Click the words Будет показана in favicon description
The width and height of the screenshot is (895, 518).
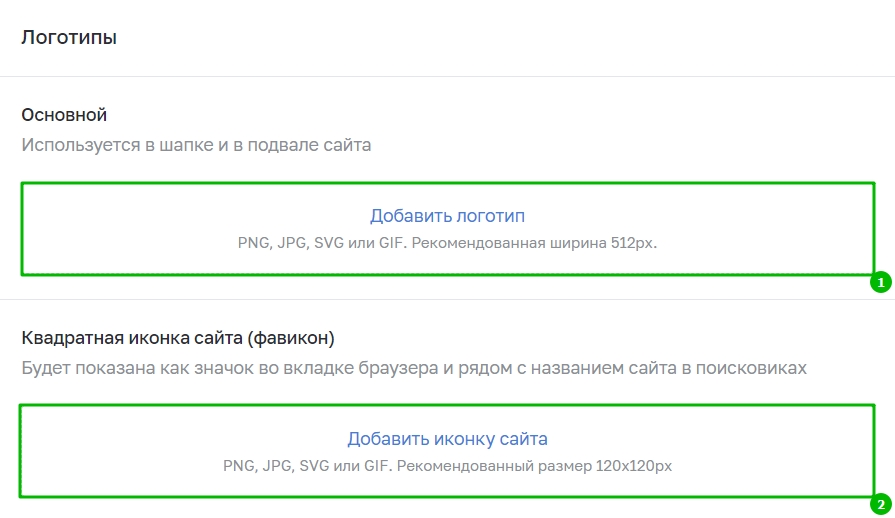click(88, 368)
